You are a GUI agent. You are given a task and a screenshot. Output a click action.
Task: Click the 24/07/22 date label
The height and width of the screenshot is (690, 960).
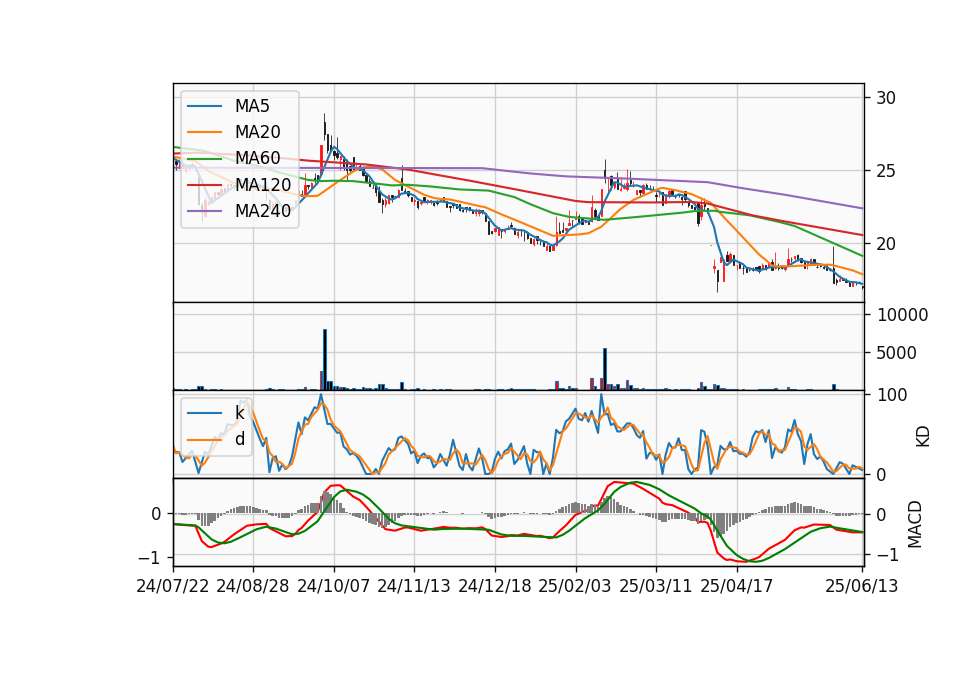pyautogui.click(x=173, y=586)
